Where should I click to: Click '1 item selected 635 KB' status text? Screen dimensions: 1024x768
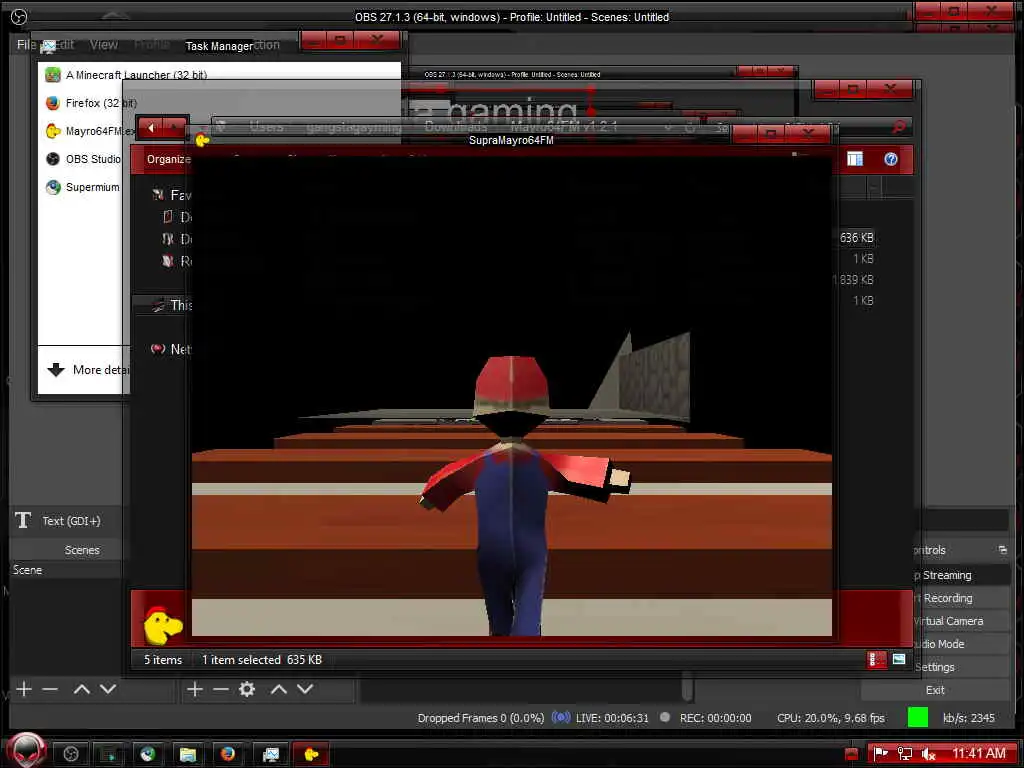pos(262,660)
